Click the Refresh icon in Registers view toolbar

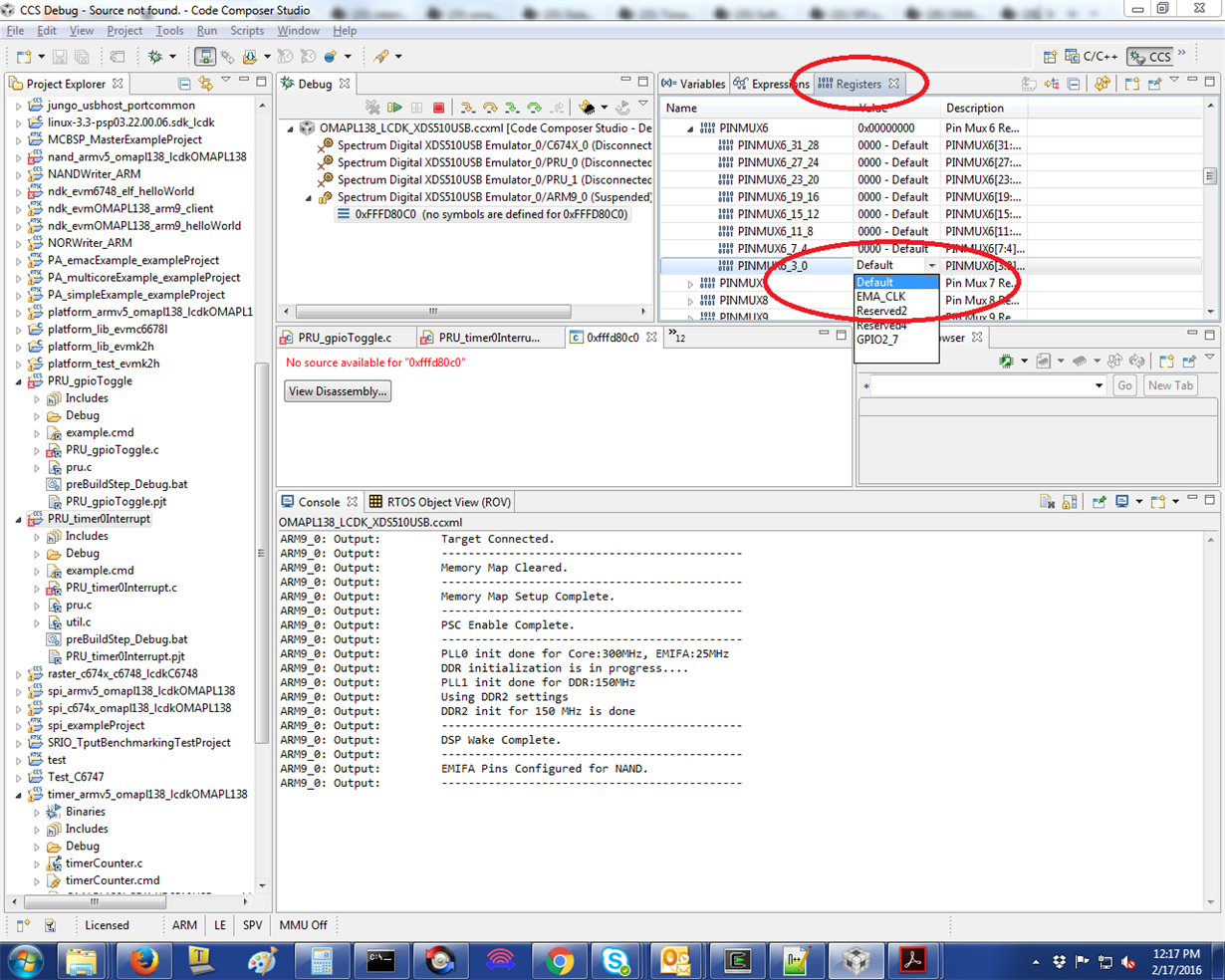coord(1102,84)
